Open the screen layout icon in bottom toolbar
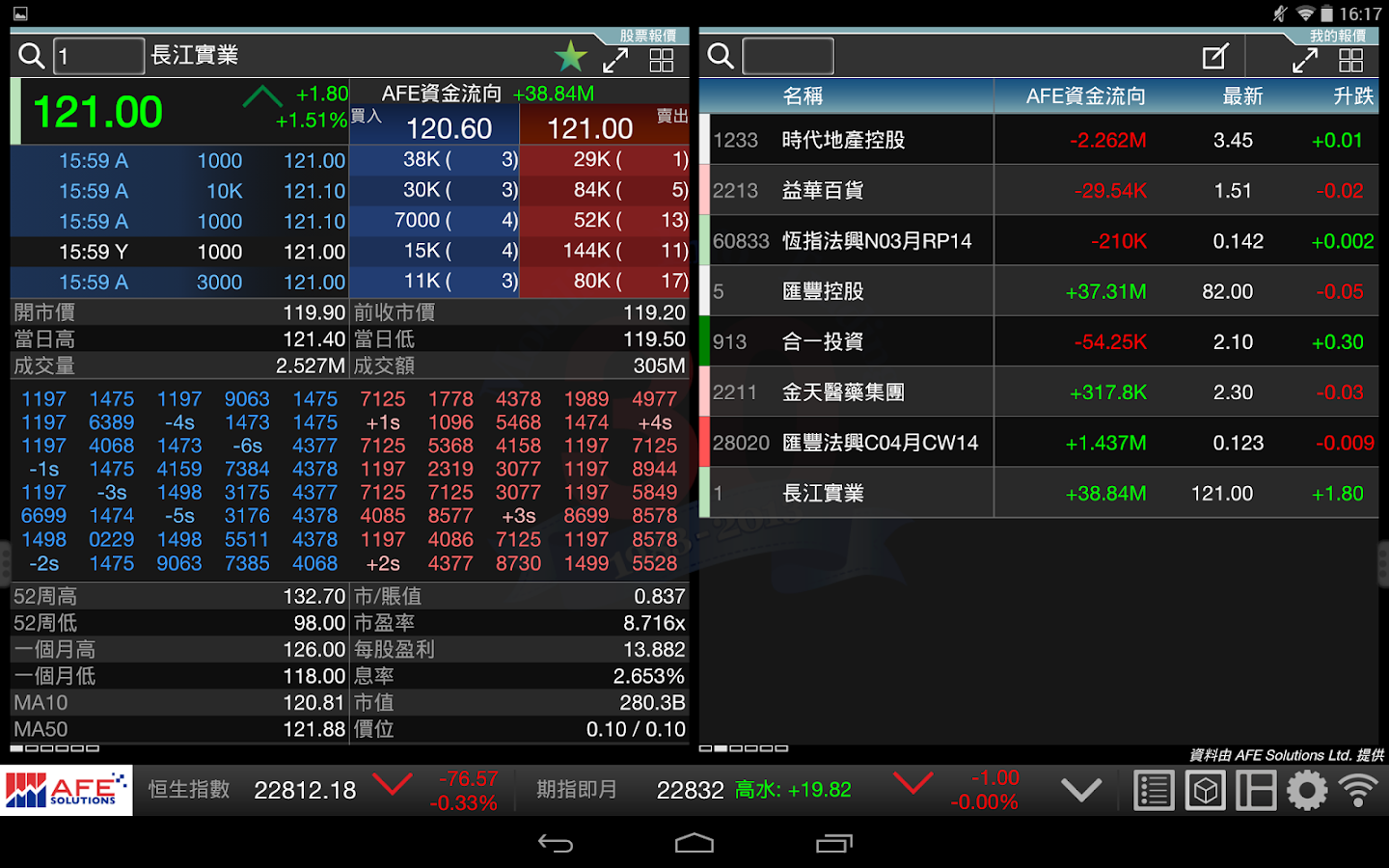Image resolution: width=1389 pixels, height=868 pixels. click(x=1256, y=789)
